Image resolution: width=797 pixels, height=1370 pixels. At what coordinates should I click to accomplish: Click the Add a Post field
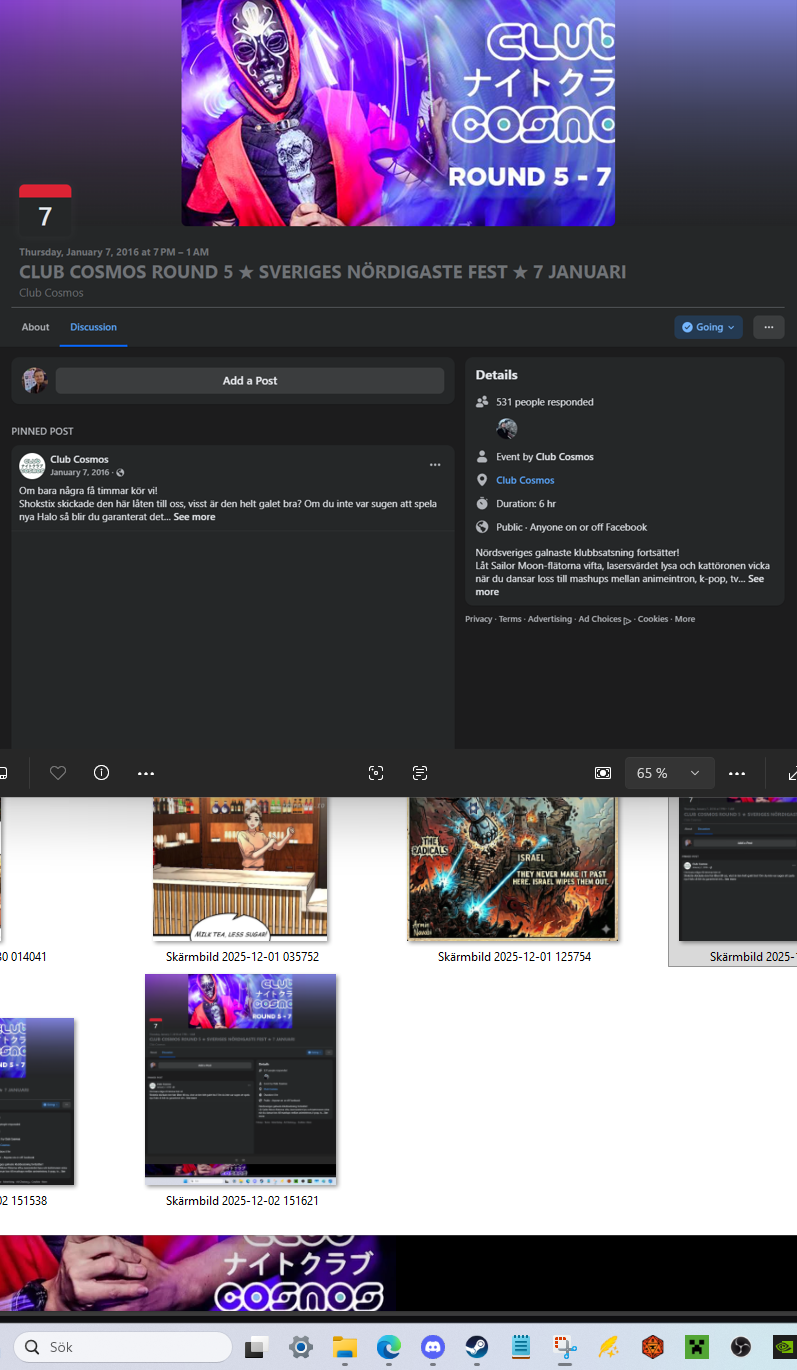[250, 381]
